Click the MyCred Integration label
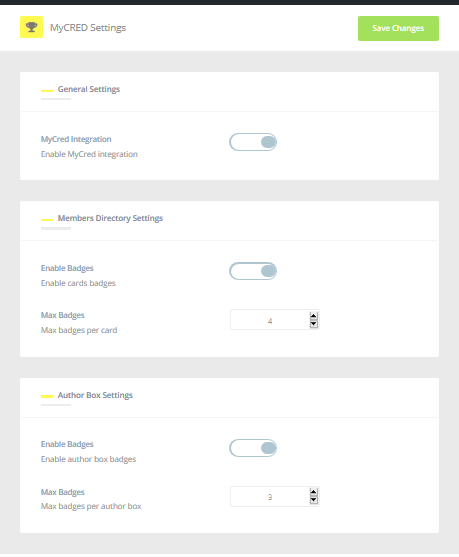The width and height of the screenshot is (459, 557). pos(76,139)
